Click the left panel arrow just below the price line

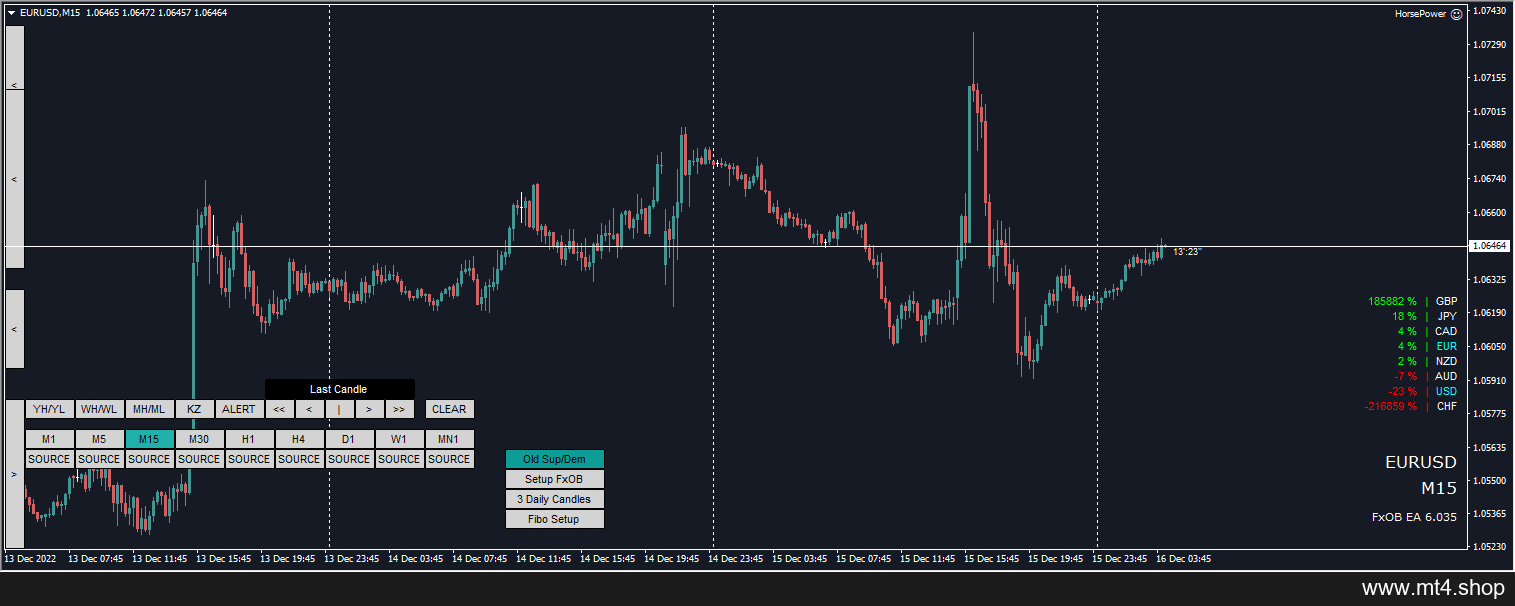tap(15, 329)
